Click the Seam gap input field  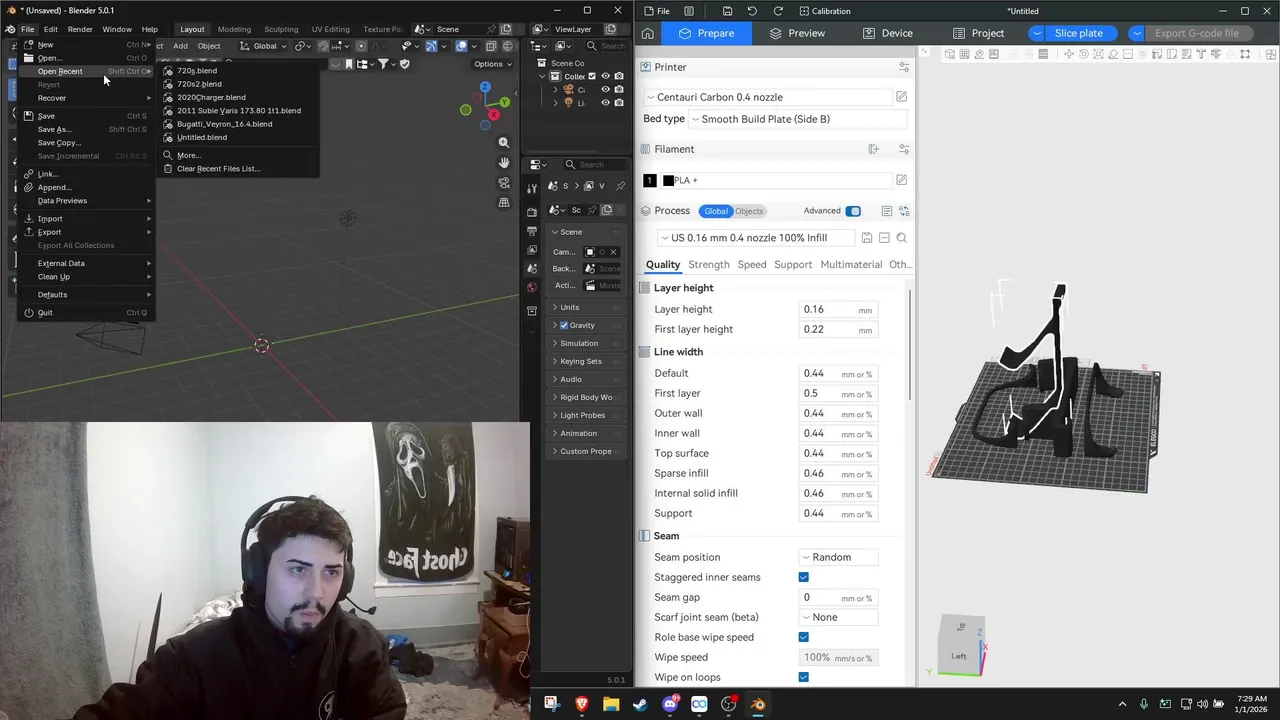click(837, 597)
